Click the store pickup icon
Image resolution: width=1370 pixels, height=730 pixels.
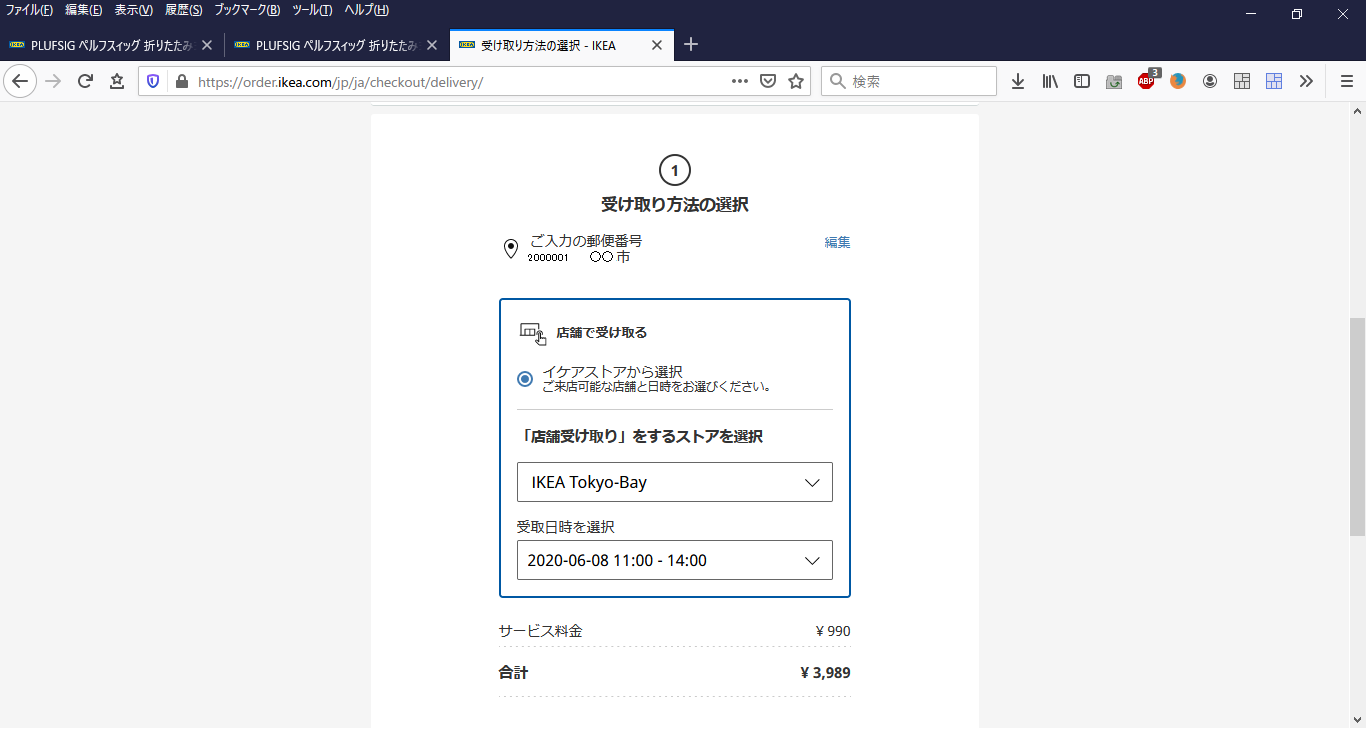(x=533, y=333)
